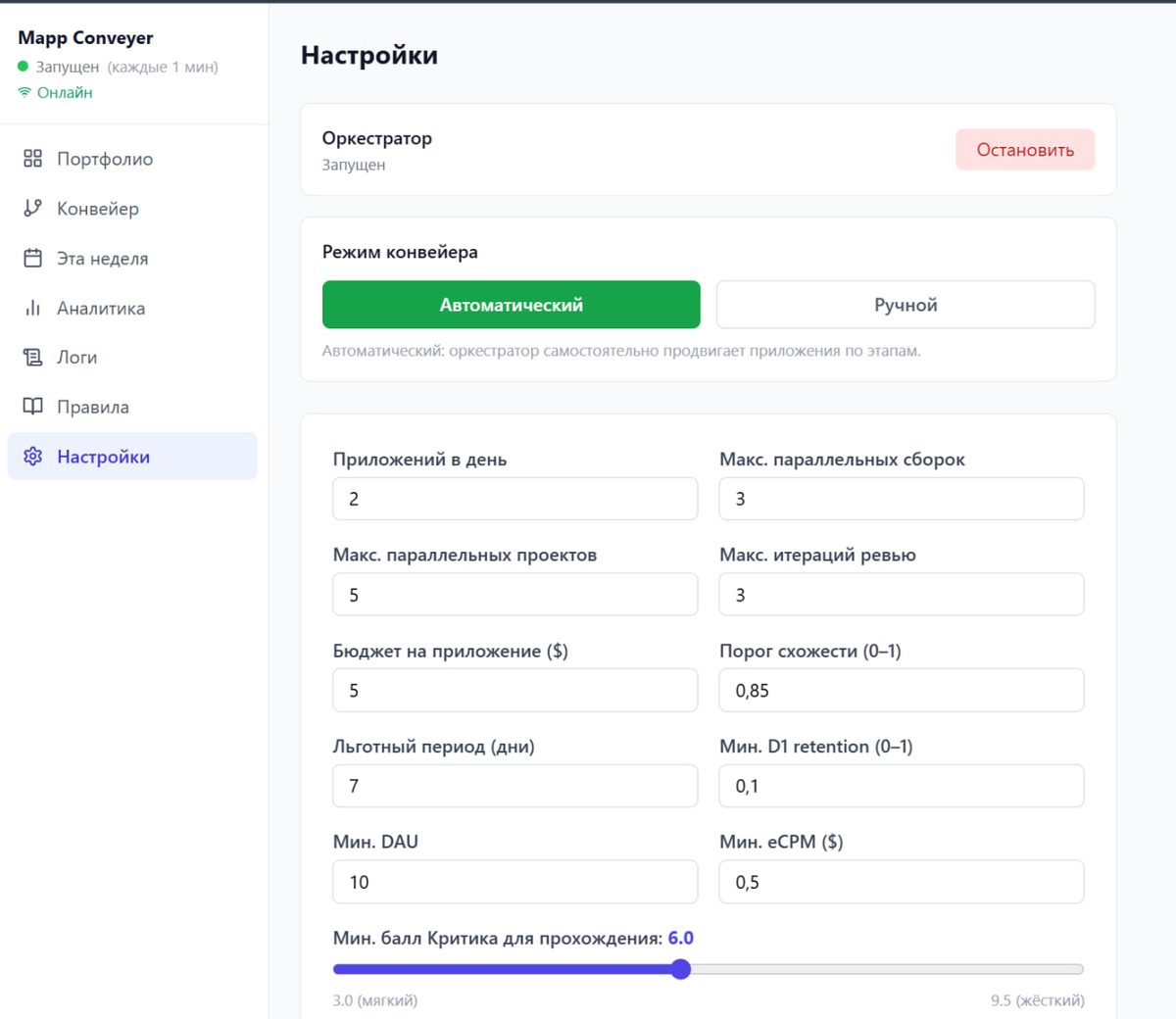The width and height of the screenshot is (1176, 1019).
Task: Focus the Макс. итераций ревью field
Action: (x=902, y=595)
